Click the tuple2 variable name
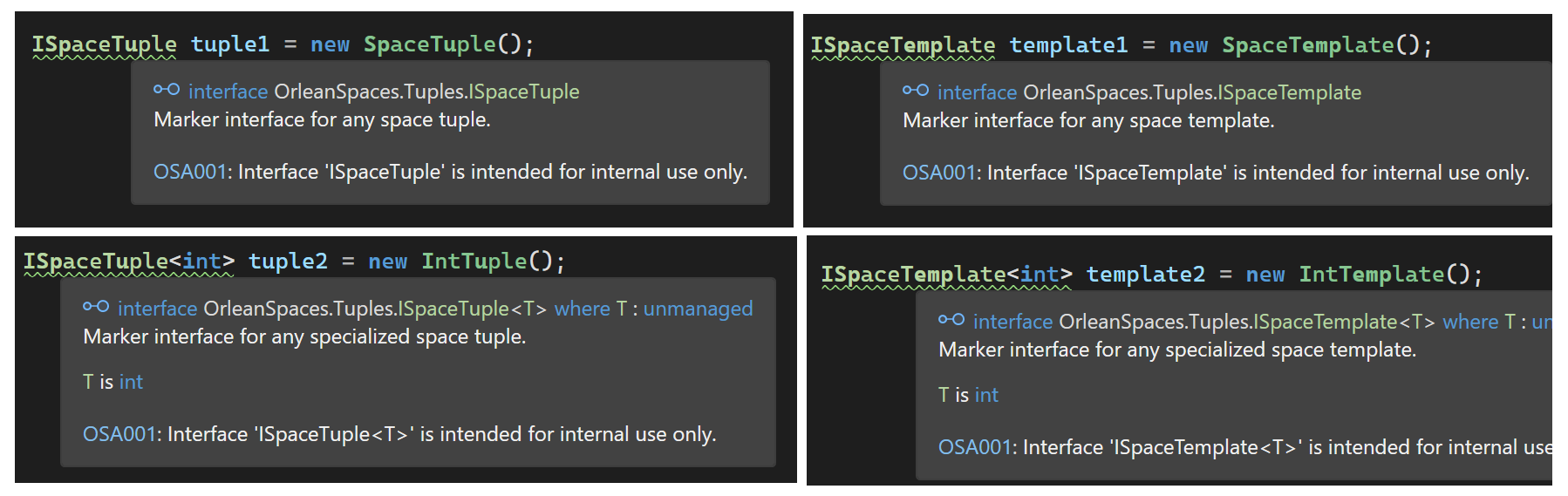 point(288,262)
